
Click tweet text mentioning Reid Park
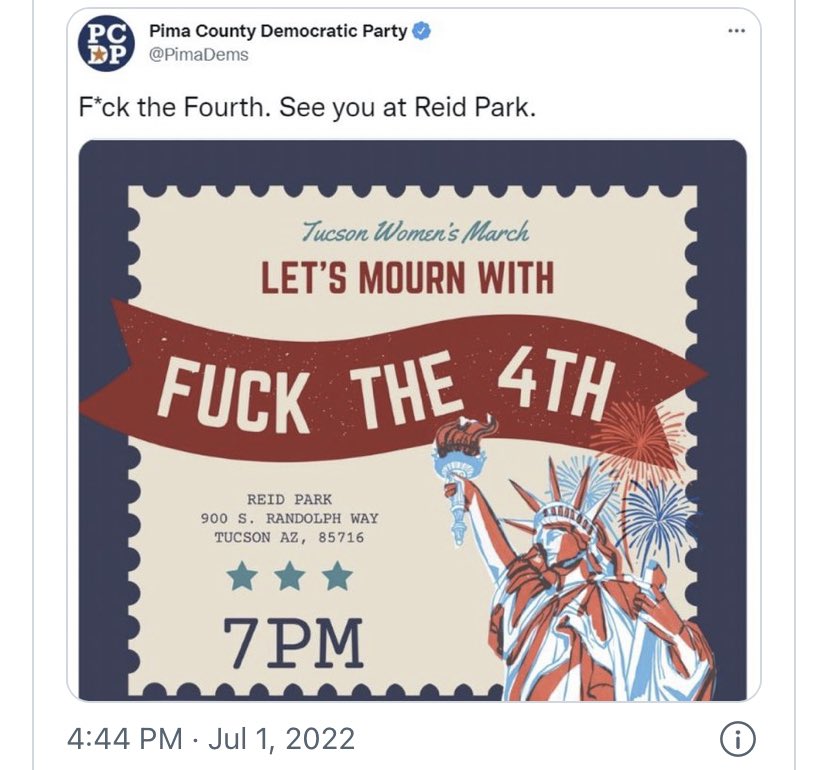pos(307,108)
